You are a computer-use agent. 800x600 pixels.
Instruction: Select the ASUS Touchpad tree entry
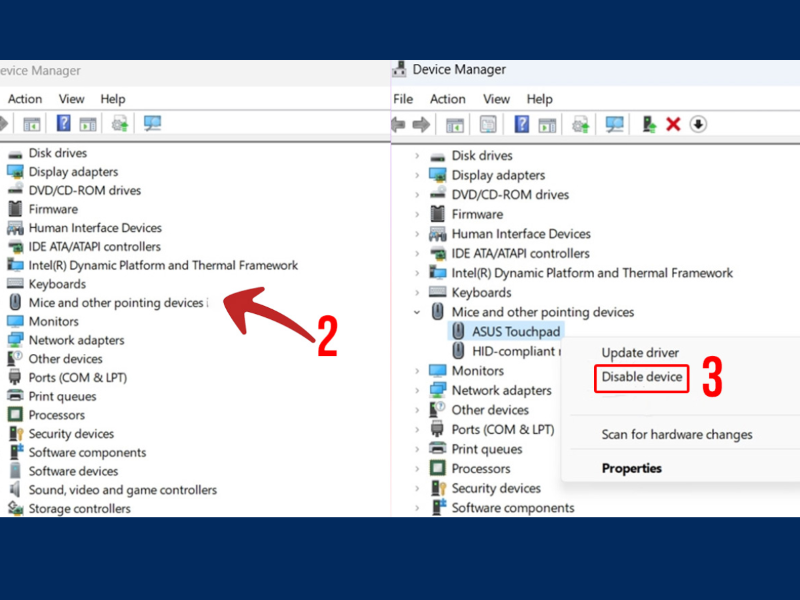point(516,332)
